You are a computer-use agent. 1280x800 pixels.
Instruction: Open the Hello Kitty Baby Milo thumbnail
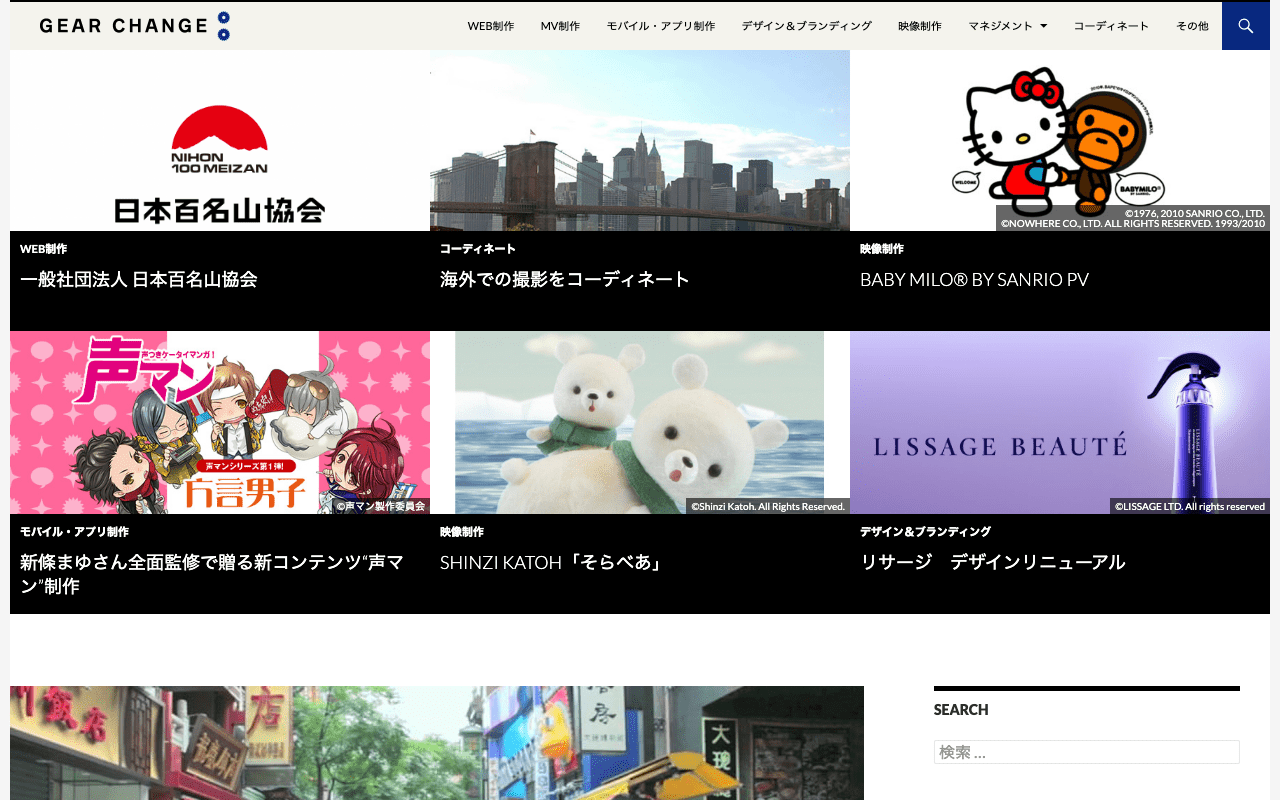tap(1060, 141)
